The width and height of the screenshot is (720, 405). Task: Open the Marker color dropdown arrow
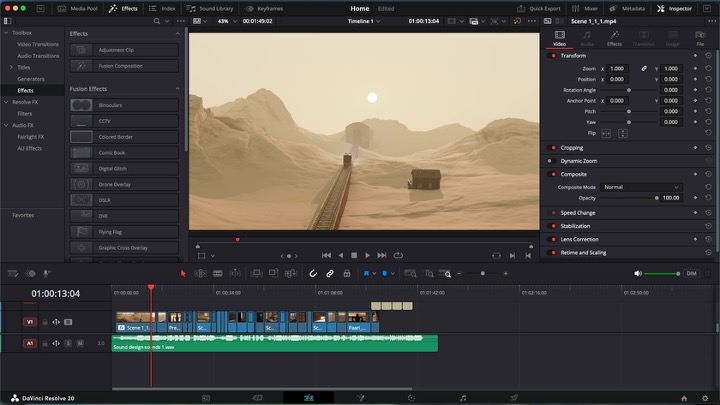tap(393, 274)
